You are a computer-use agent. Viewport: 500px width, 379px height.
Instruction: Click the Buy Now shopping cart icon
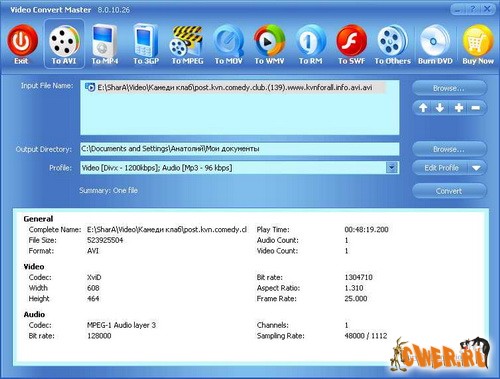(477, 41)
